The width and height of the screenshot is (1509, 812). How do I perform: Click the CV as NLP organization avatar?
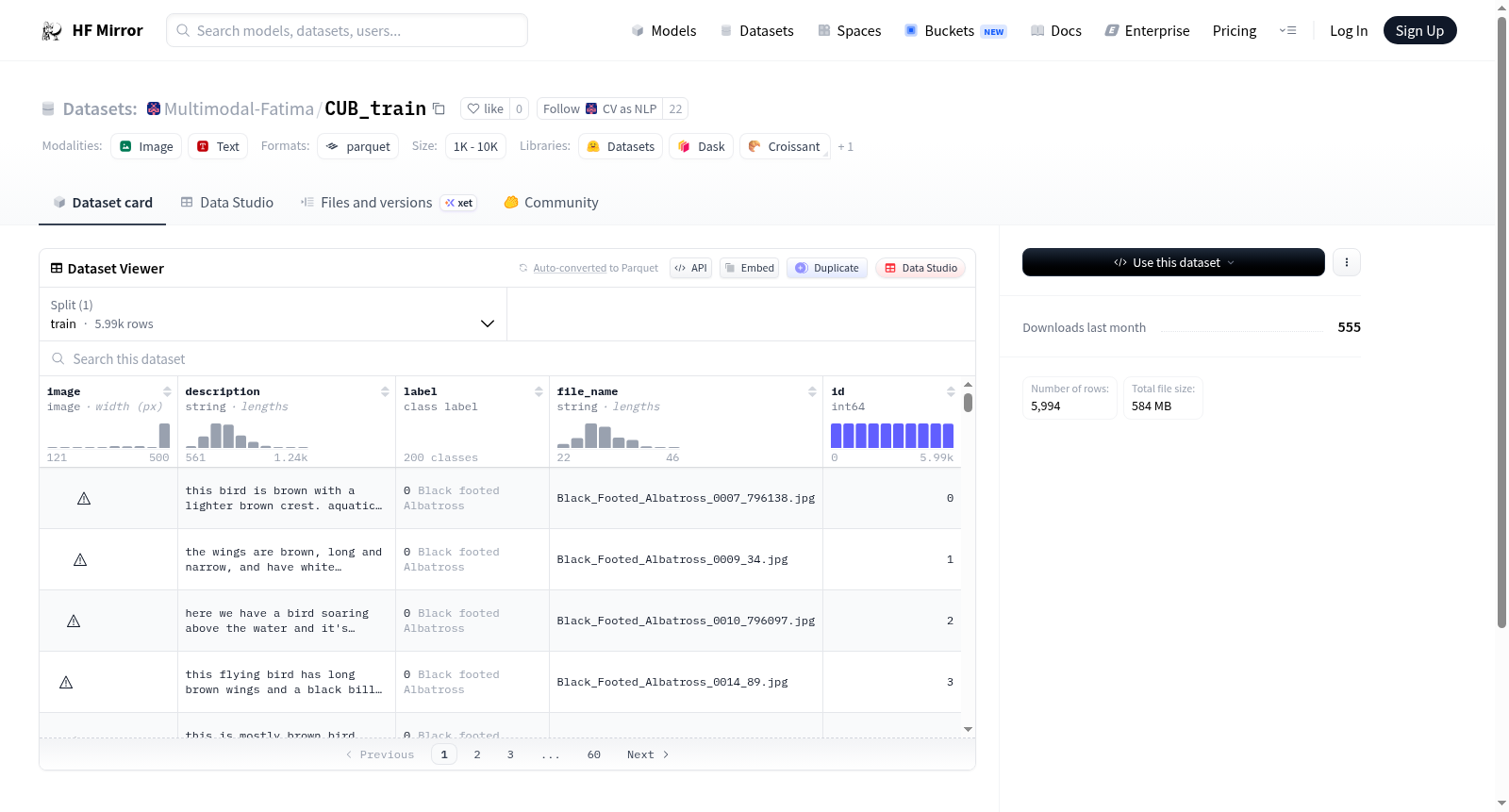pos(591,108)
